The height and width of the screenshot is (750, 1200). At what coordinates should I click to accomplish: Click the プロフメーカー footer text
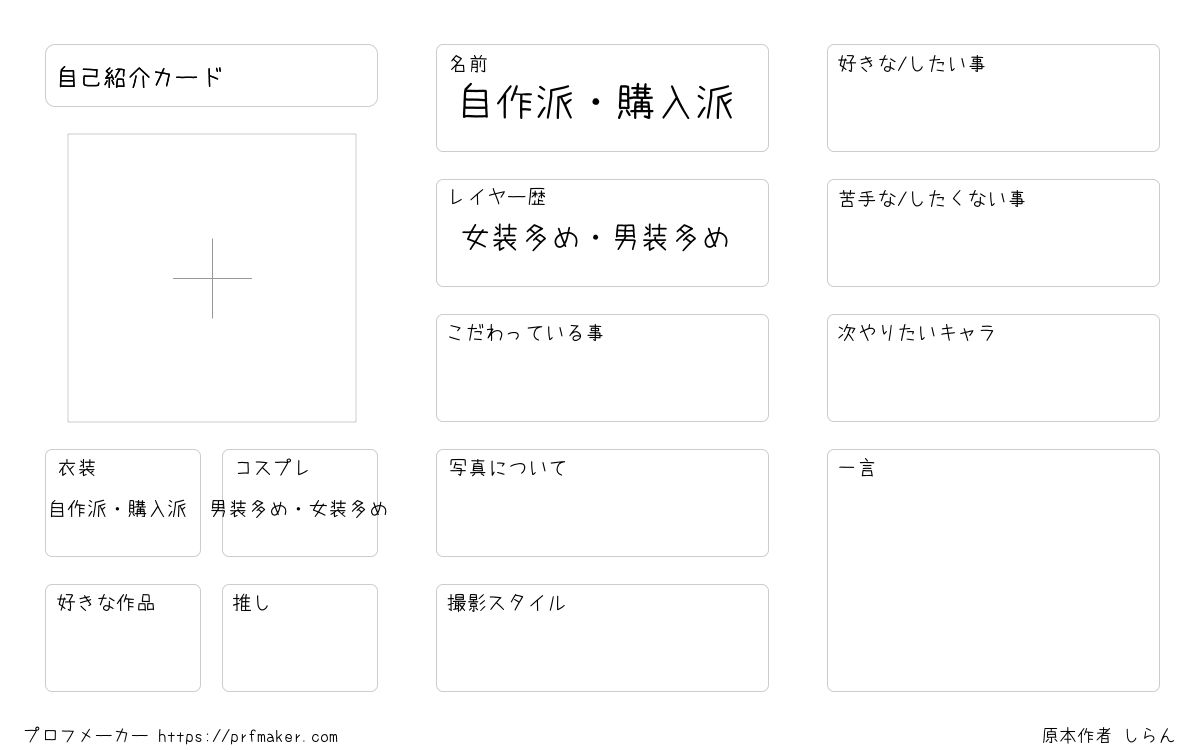pos(86,736)
